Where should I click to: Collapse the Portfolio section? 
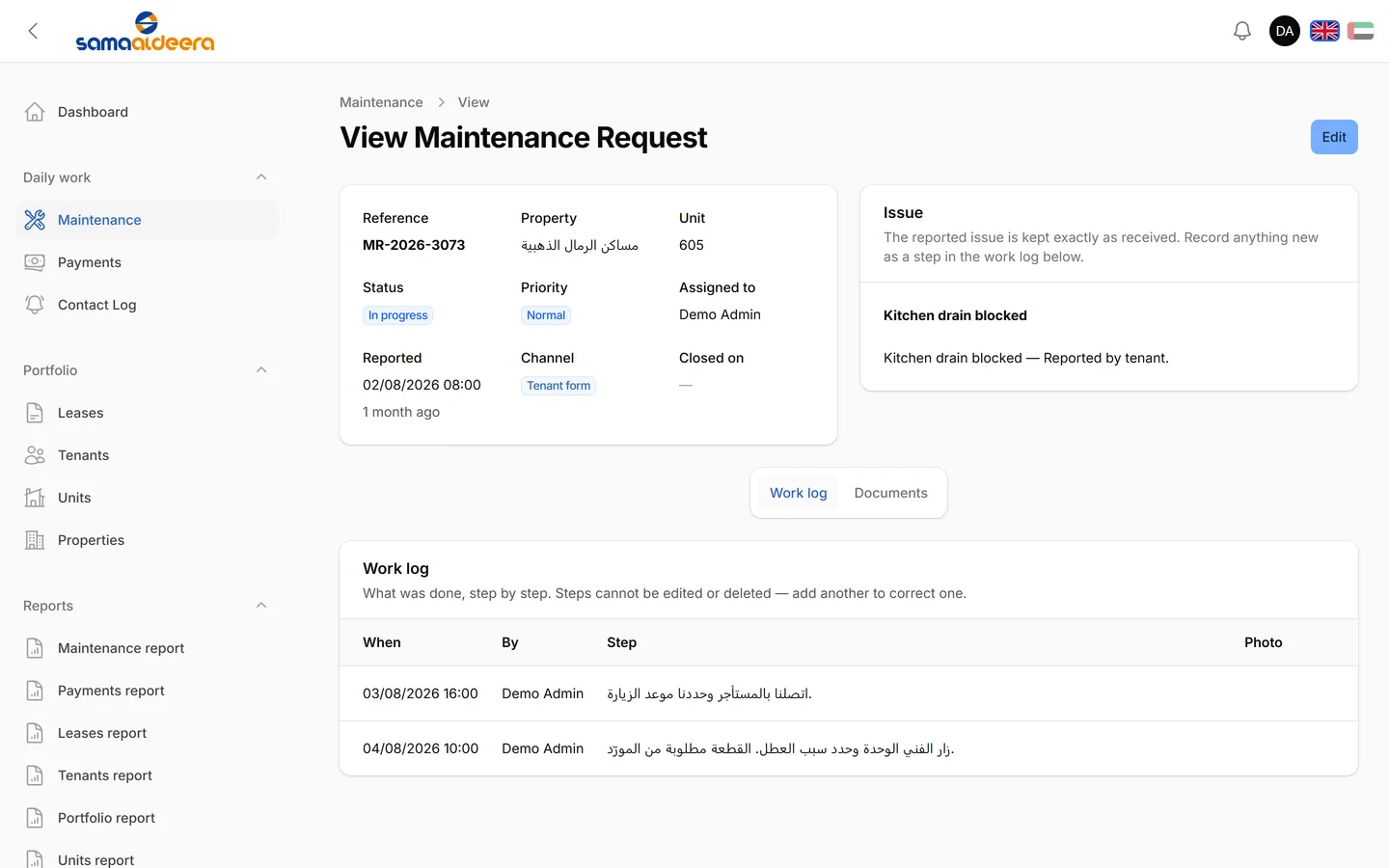(261, 370)
